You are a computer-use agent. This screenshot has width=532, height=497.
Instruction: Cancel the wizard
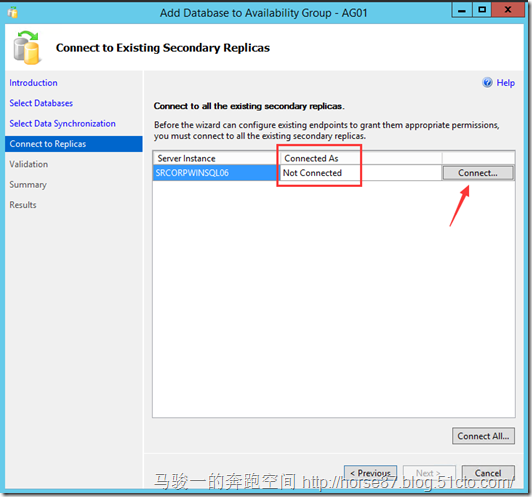488,473
